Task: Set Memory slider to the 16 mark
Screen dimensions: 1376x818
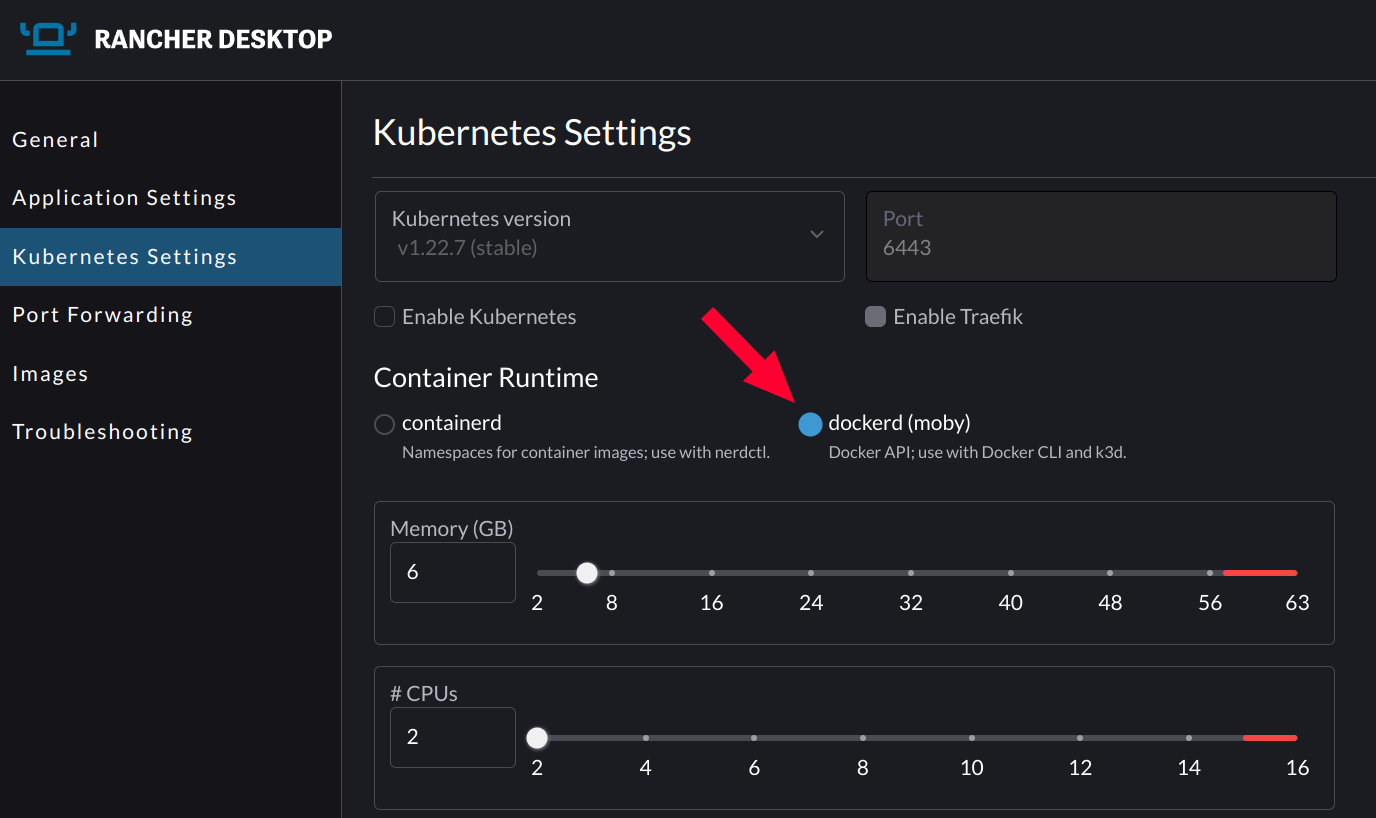Action: click(x=712, y=573)
